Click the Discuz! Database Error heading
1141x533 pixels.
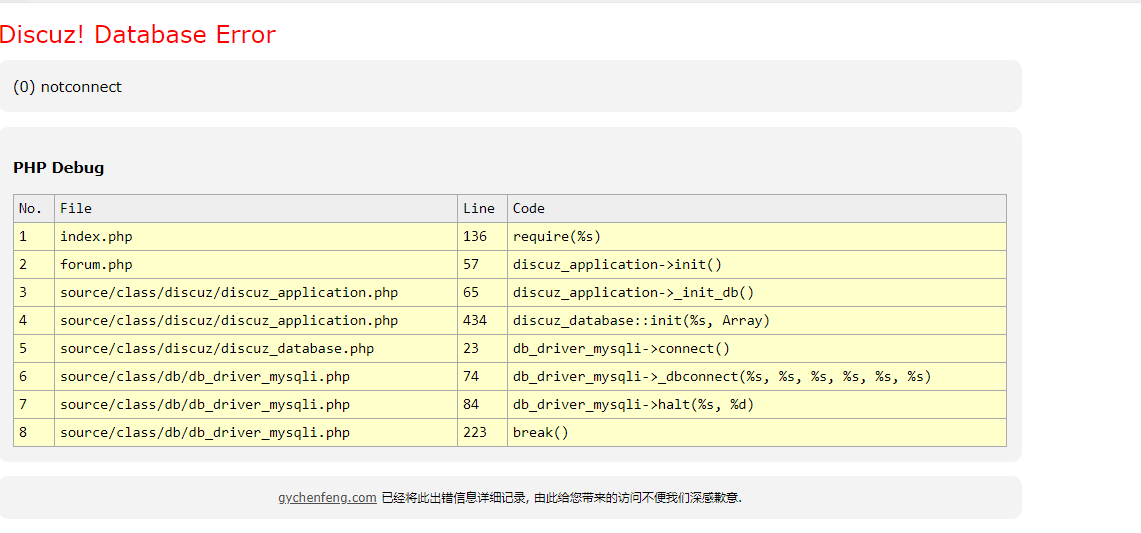(x=138, y=35)
